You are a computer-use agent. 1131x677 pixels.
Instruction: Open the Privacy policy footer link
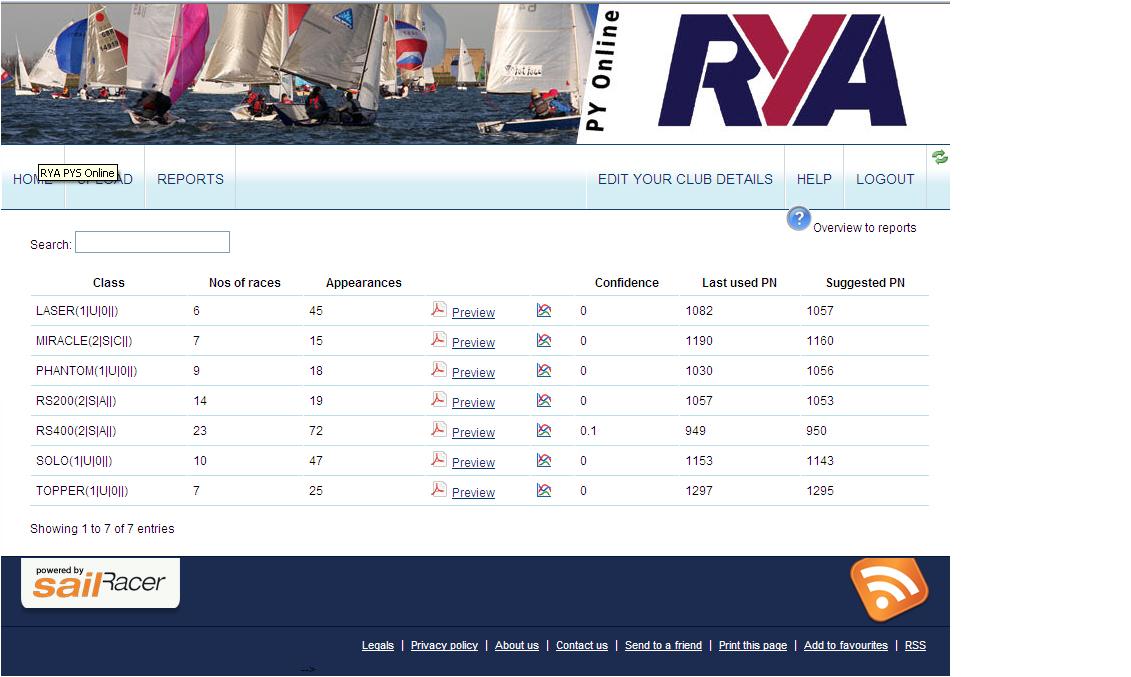coord(444,645)
